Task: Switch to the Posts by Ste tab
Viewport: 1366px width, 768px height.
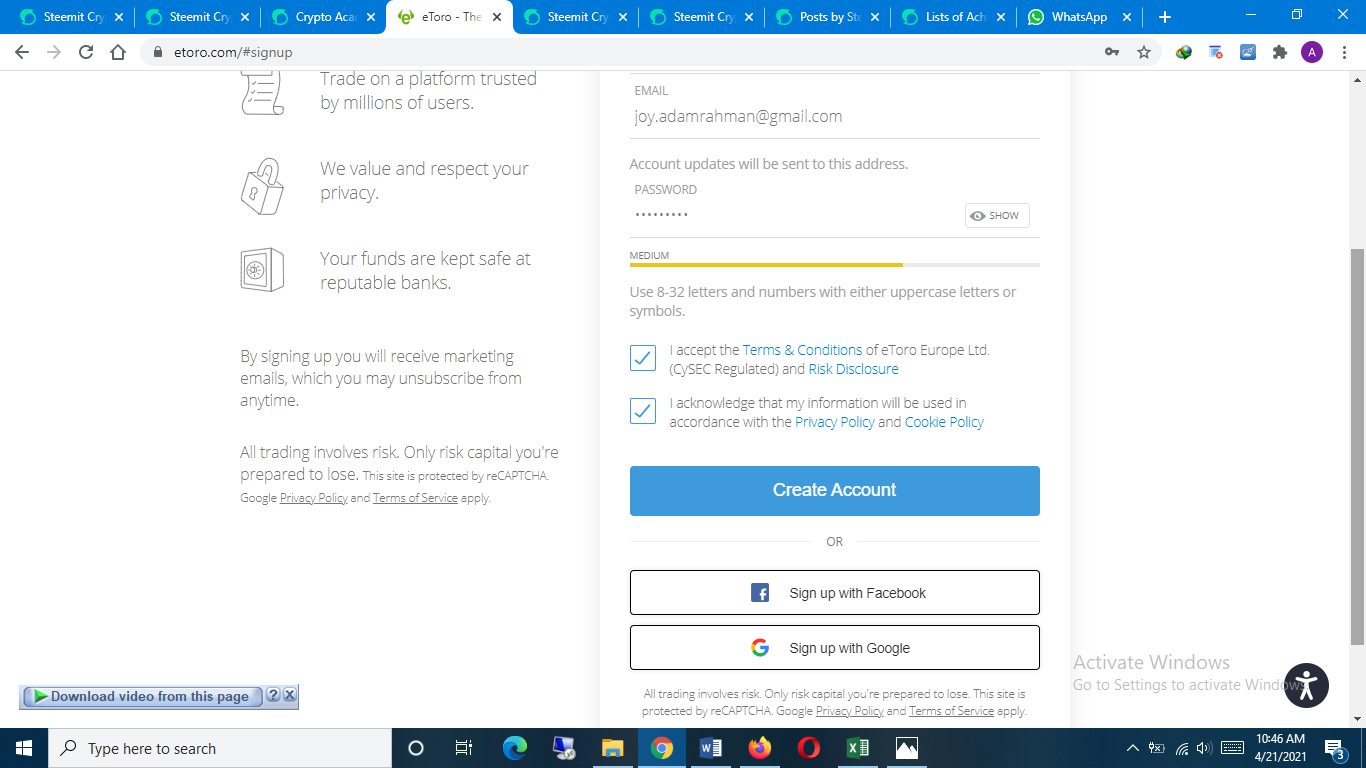Action: pos(827,17)
